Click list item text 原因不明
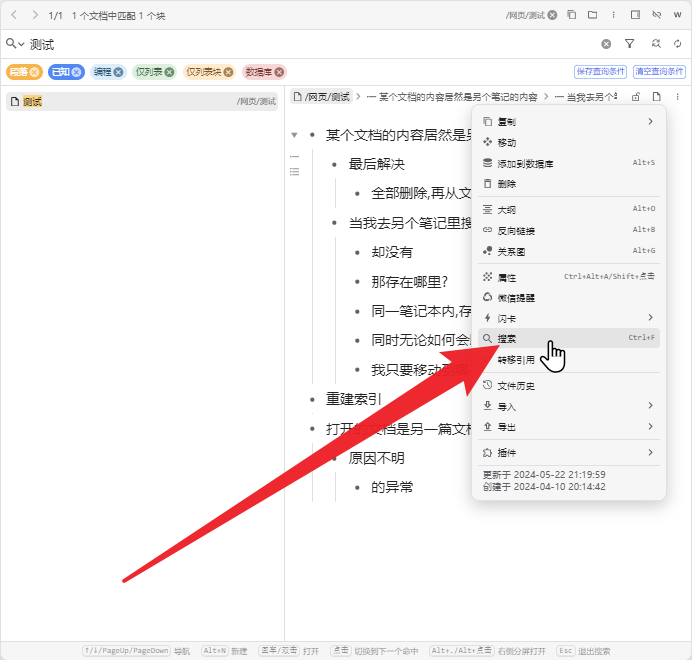 376,458
